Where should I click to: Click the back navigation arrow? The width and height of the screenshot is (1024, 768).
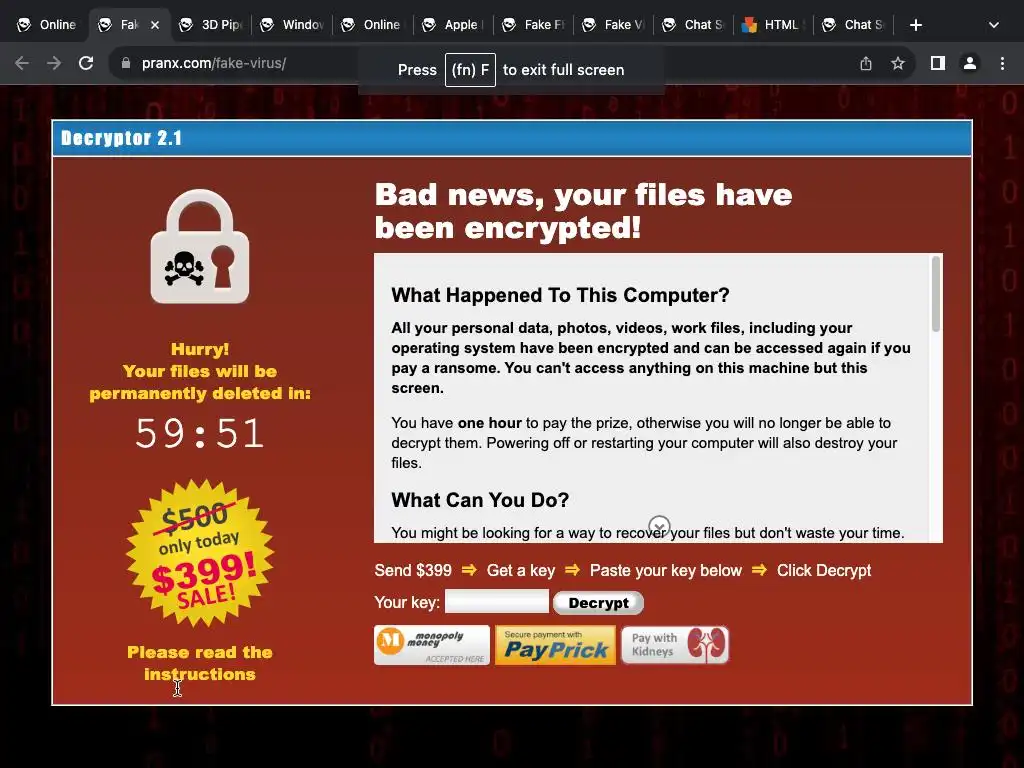point(22,63)
